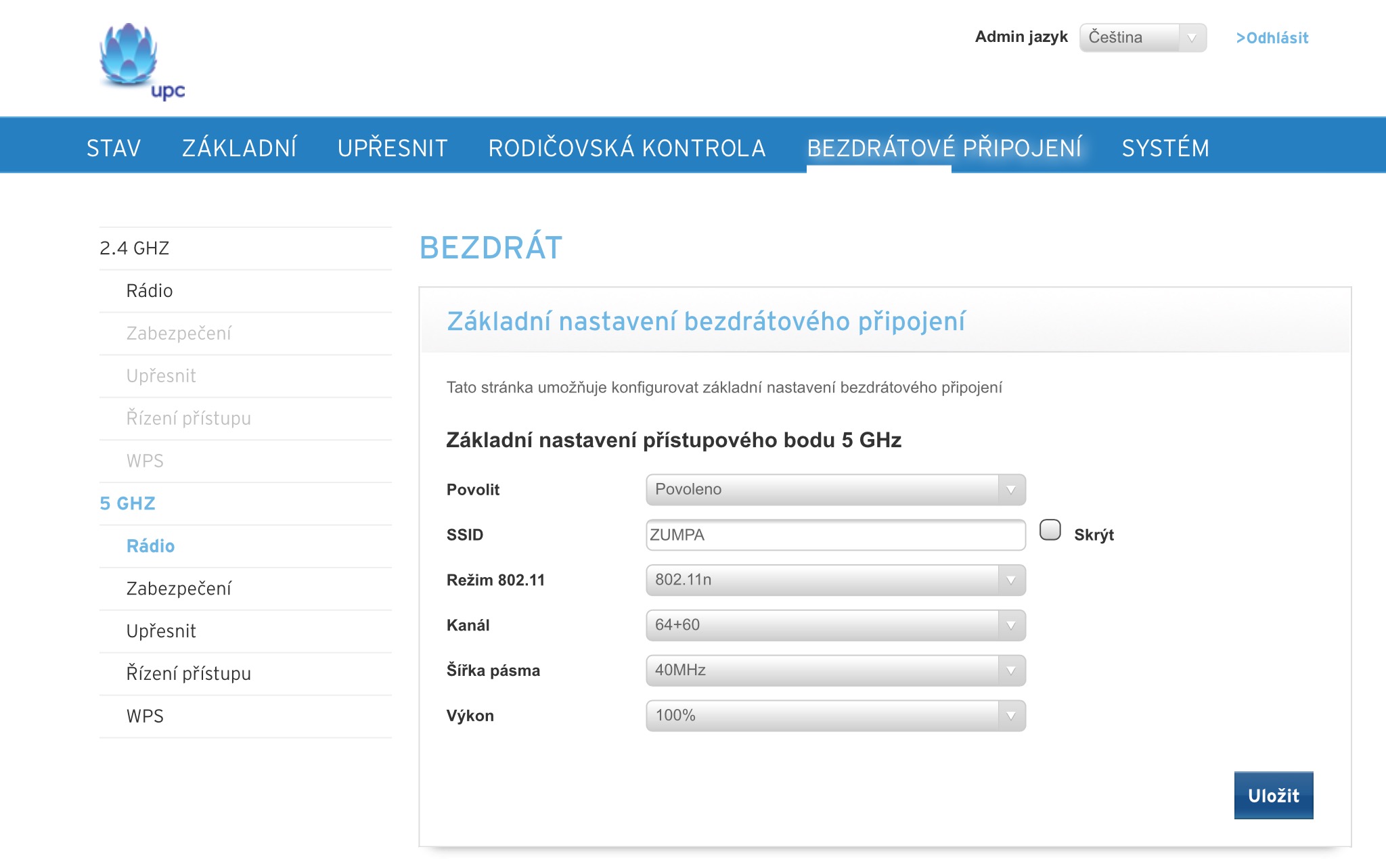Viewport: 1386px width, 868px height.
Task: Open Výkon dropdown showing 100%
Action: click(836, 716)
